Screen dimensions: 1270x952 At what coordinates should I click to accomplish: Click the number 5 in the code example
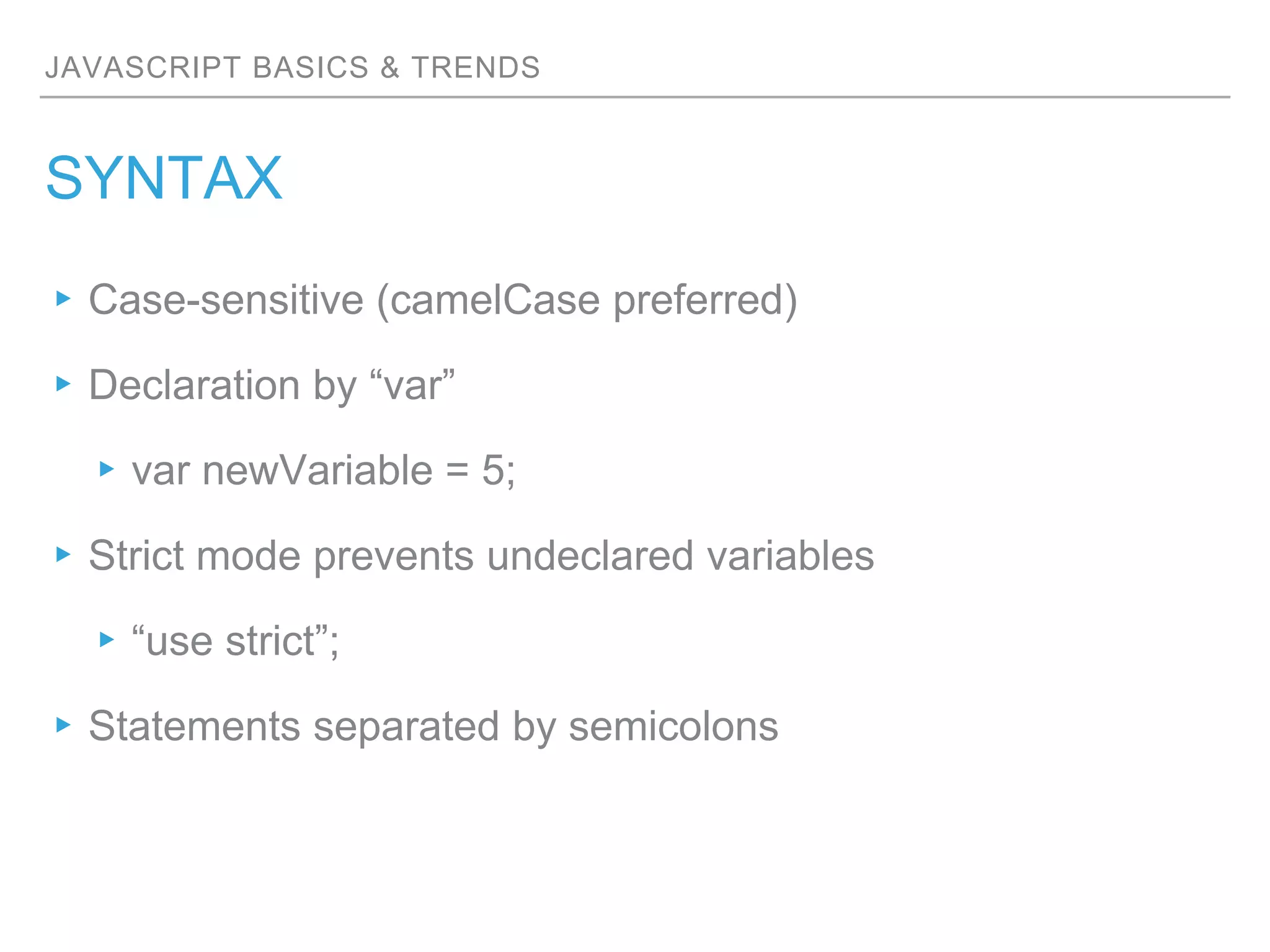pos(494,470)
